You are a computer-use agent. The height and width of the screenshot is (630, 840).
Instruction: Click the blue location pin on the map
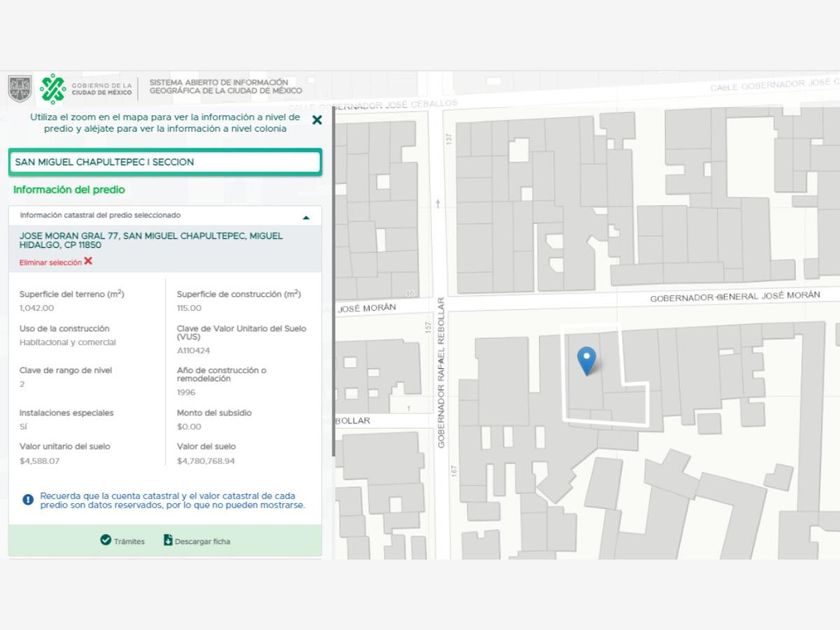(587, 359)
